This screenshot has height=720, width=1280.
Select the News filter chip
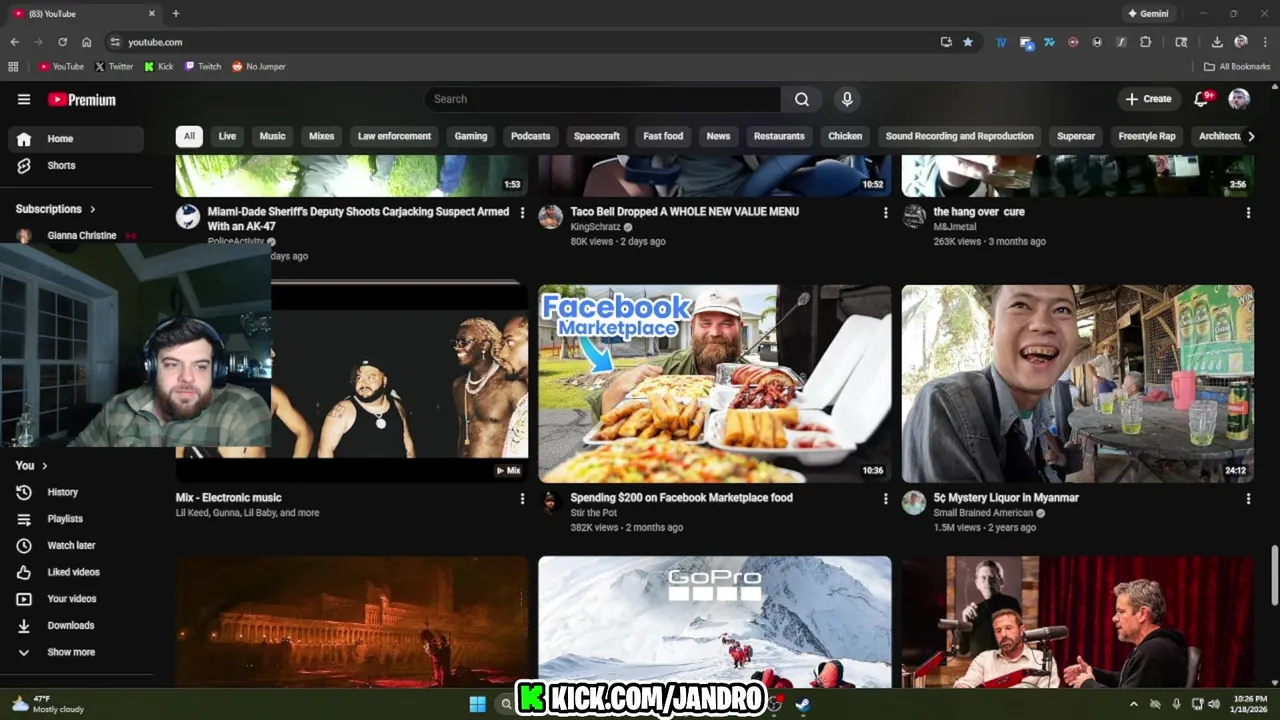pos(718,136)
